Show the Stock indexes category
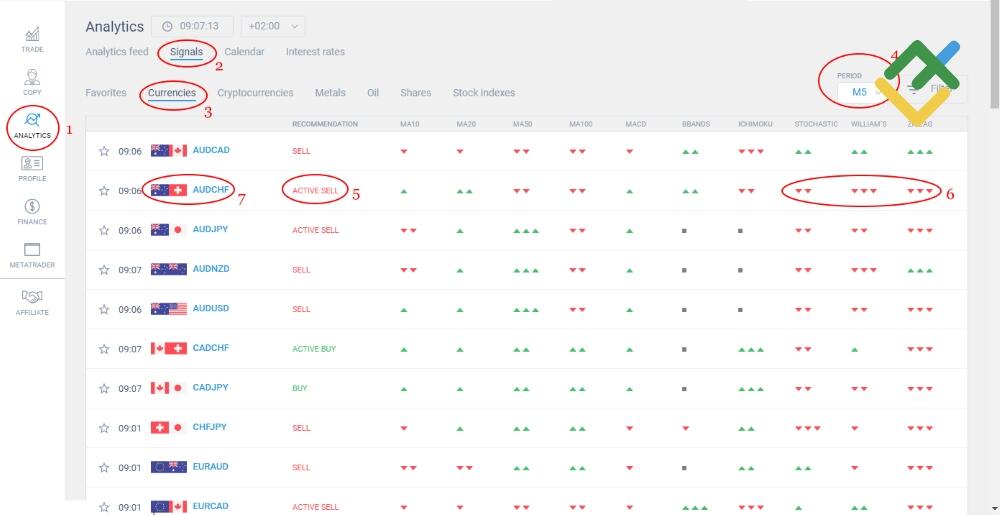The width and height of the screenshot is (1000, 515). pos(484,92)
